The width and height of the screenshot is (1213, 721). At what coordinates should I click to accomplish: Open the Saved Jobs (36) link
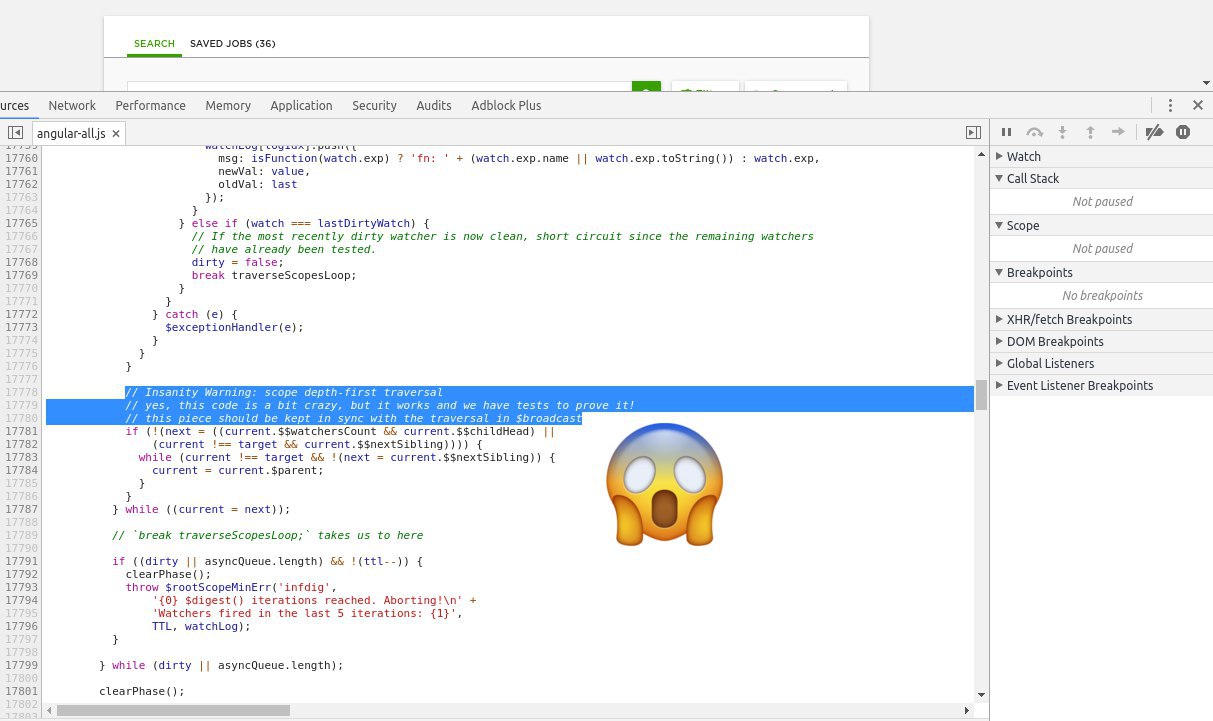tap(232, 44)
